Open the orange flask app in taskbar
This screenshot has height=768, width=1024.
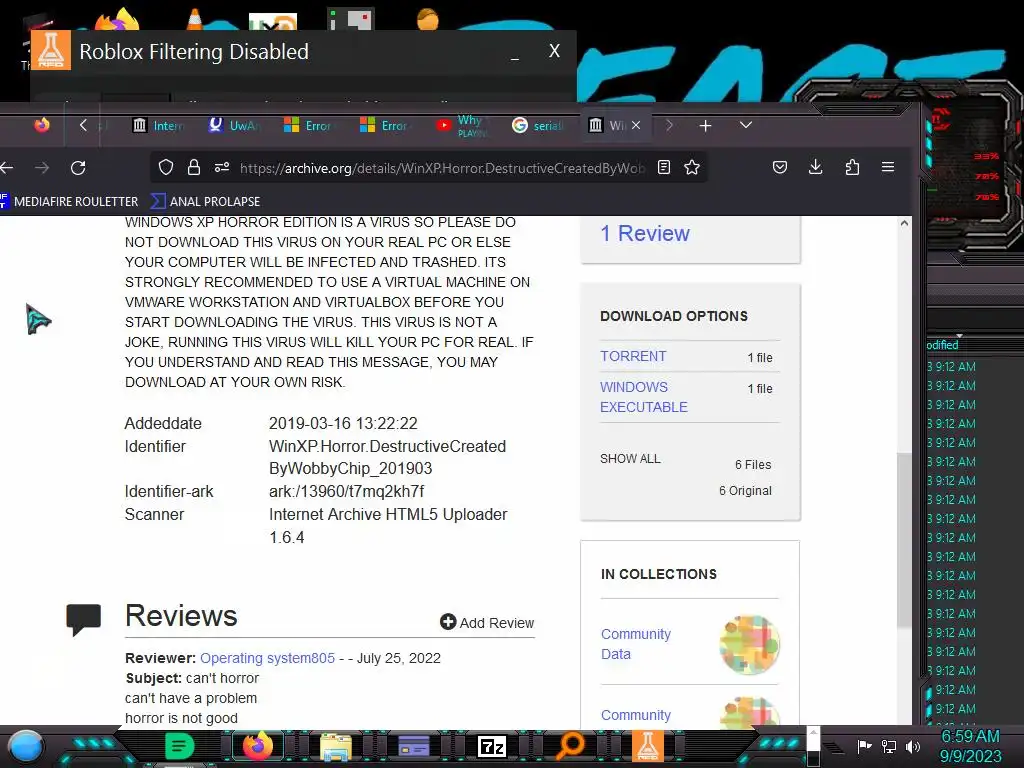tap(647, 746)
